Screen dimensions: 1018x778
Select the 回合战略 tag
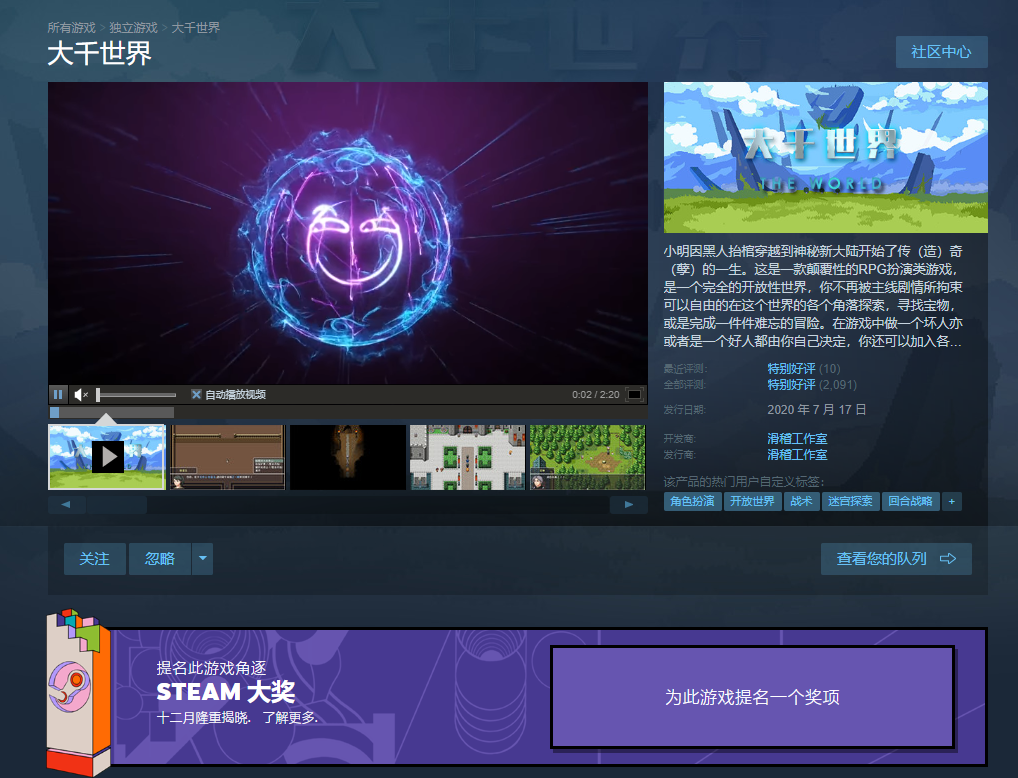[910, 501]
